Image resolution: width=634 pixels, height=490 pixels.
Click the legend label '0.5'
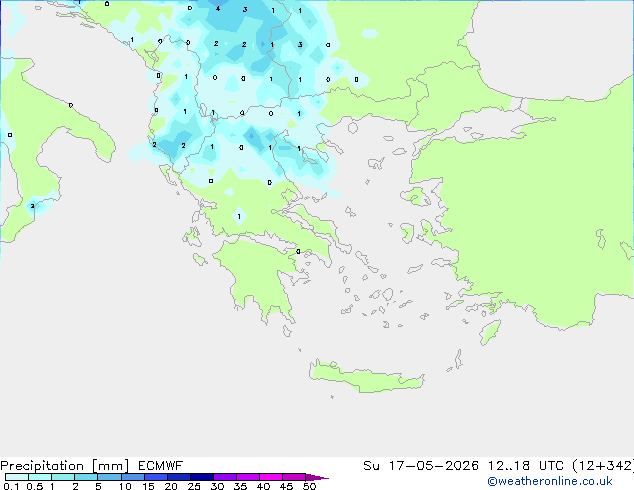tap(35, 486)
